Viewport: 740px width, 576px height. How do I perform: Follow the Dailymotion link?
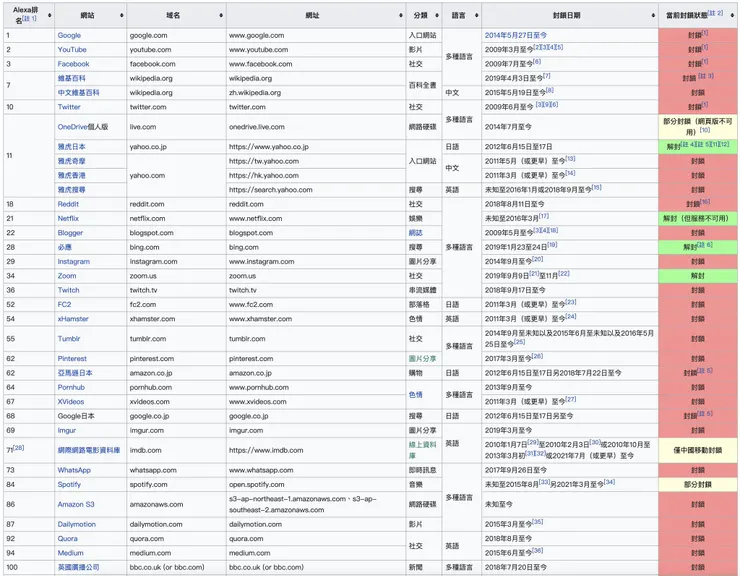[76, 524]
